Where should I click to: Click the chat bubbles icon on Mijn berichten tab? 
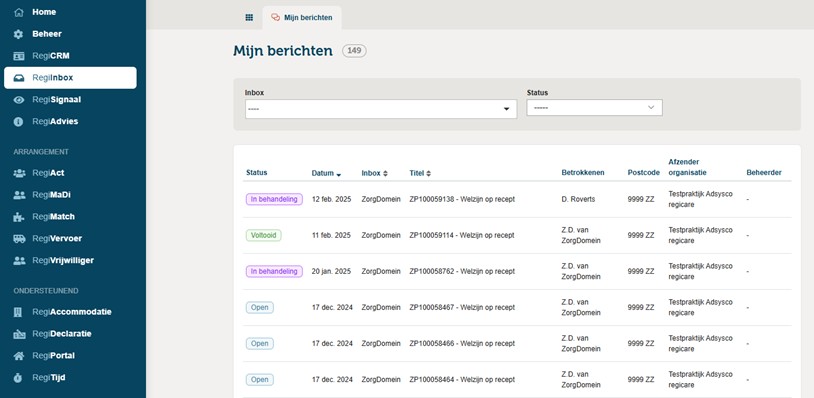click(x=276, y=17)
